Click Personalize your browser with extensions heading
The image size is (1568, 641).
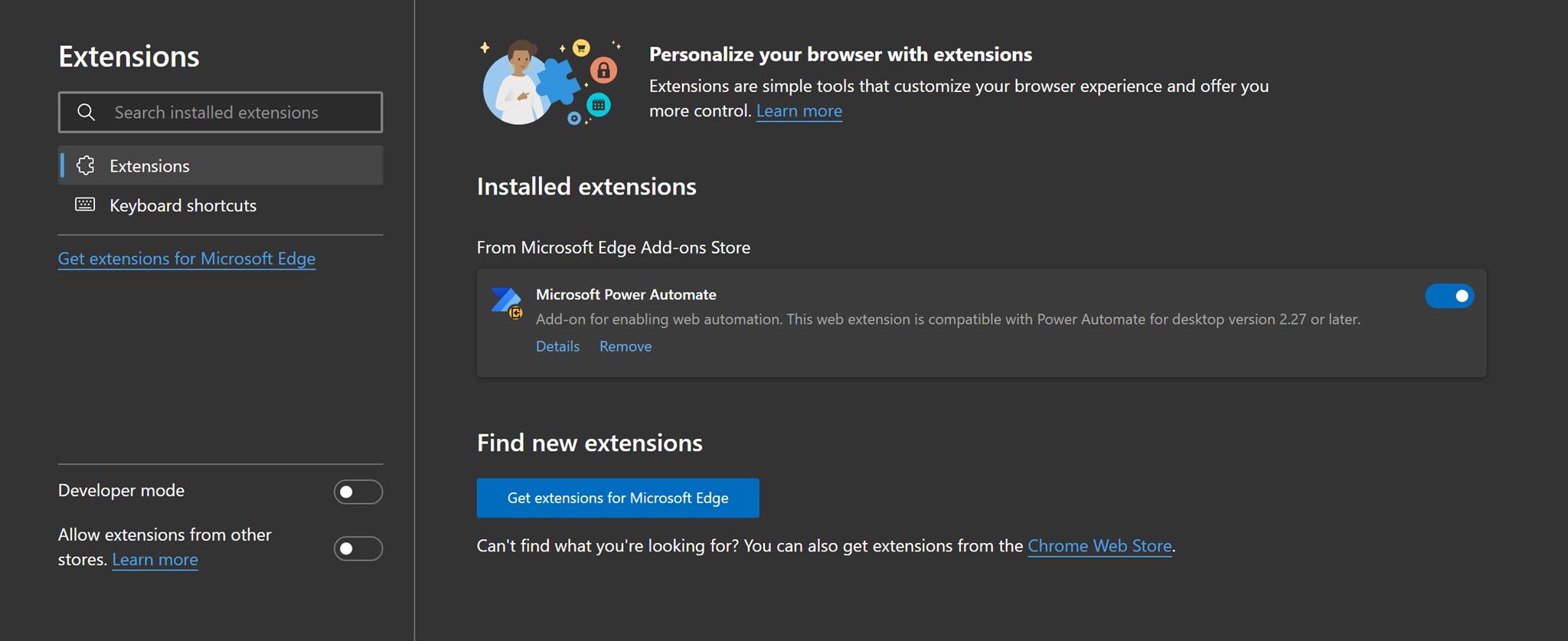pos(841,54)
